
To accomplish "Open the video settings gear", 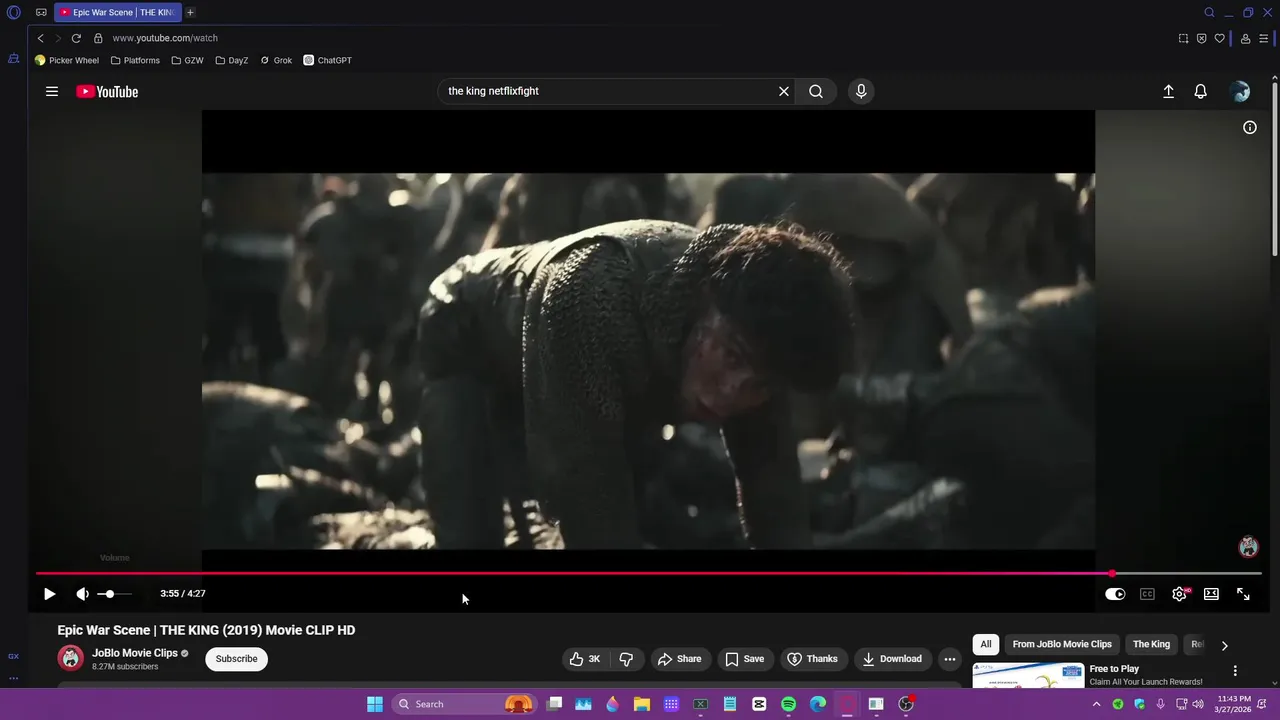I will (x=1180, y=594).
